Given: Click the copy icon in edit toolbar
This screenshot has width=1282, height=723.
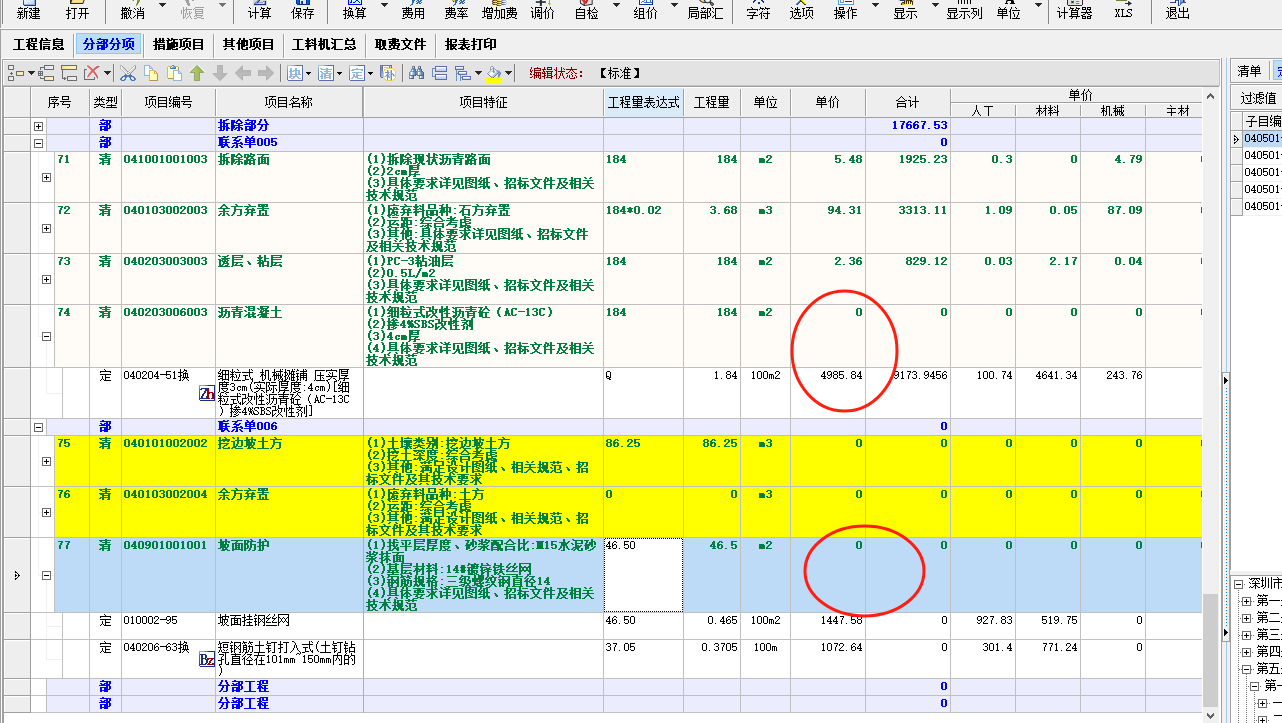Looking at the screenshot, I should click(151, 73).
